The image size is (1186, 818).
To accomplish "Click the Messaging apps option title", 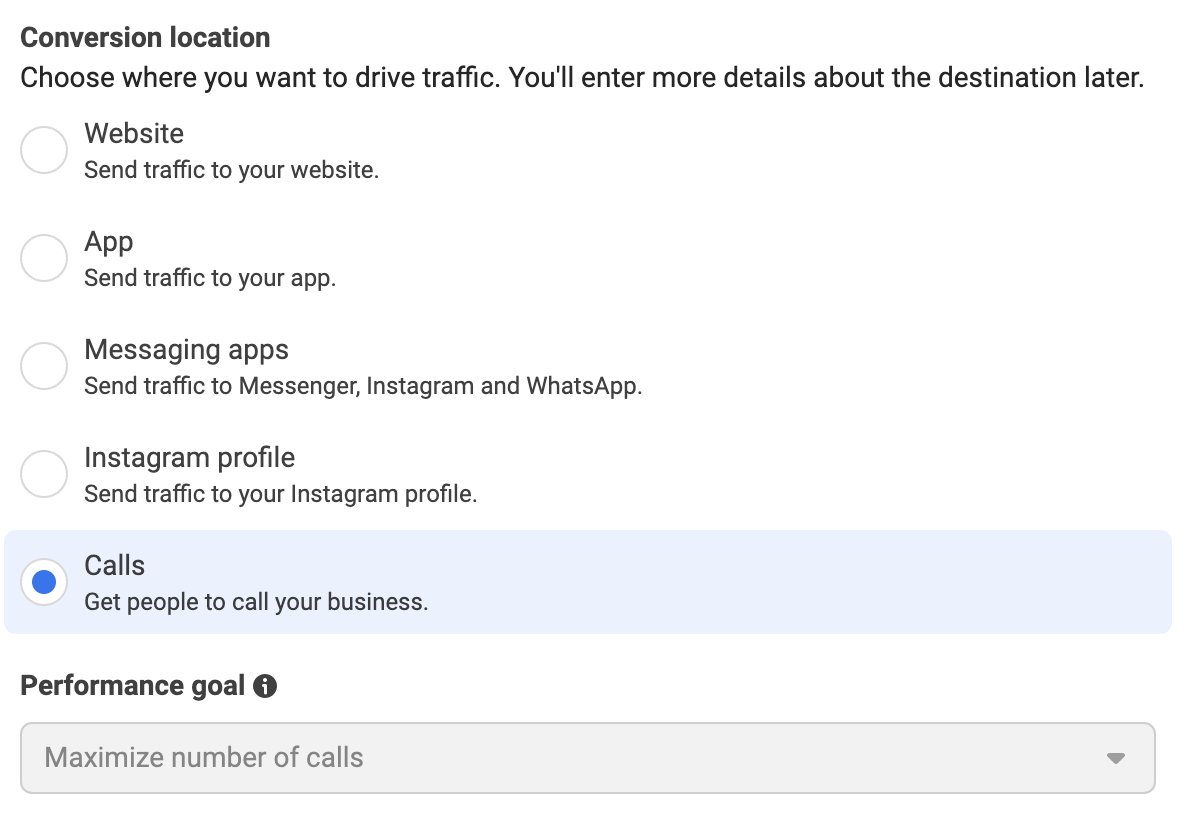I will [x=186, y=350].
